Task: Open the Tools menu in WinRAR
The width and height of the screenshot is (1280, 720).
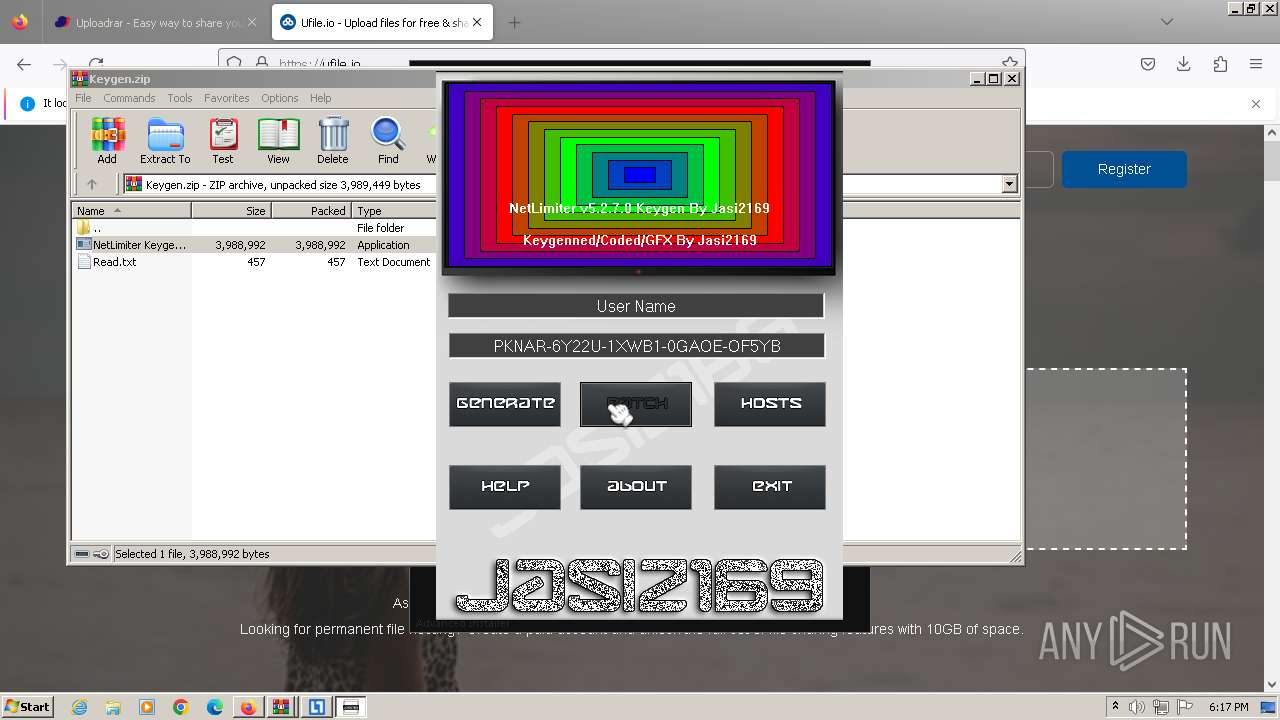Action: click(x=180, y=98)
